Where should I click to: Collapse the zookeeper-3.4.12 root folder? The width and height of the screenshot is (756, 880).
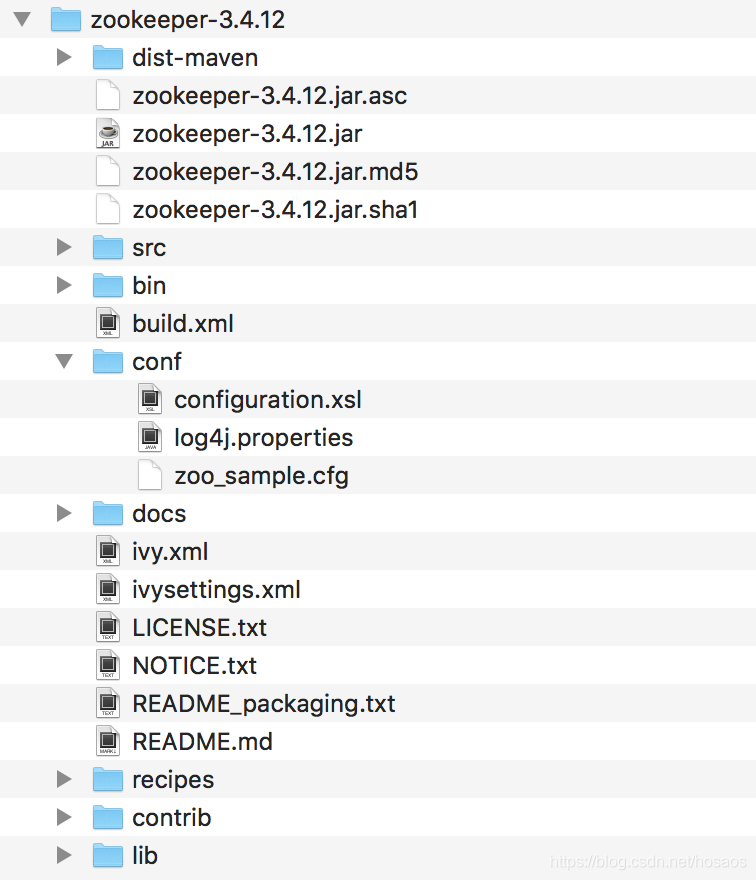[x=23, y=20]
